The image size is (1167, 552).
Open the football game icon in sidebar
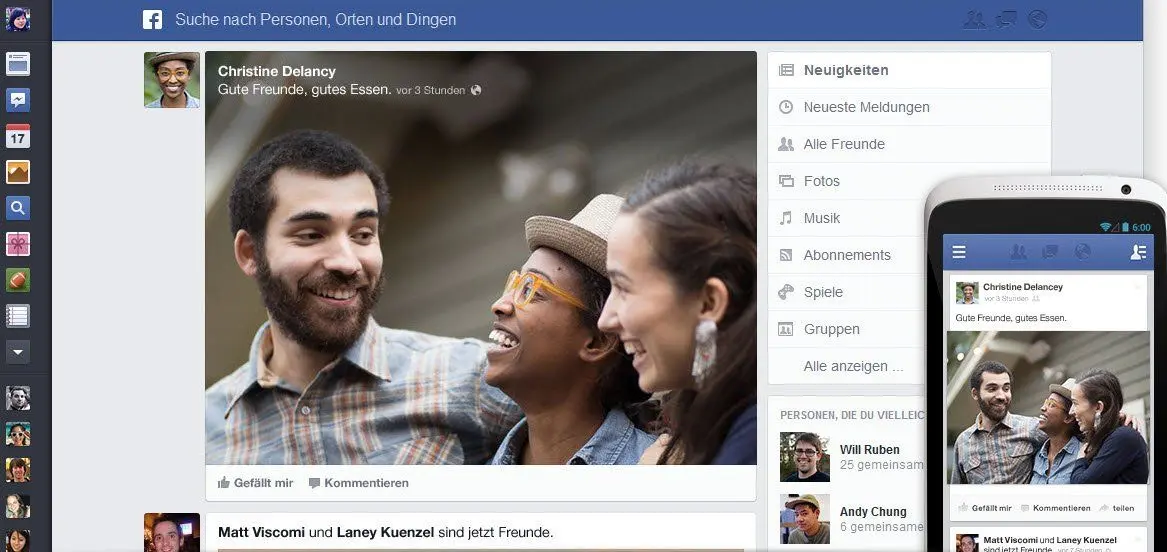pyautogui.click(x=18, y=280)
